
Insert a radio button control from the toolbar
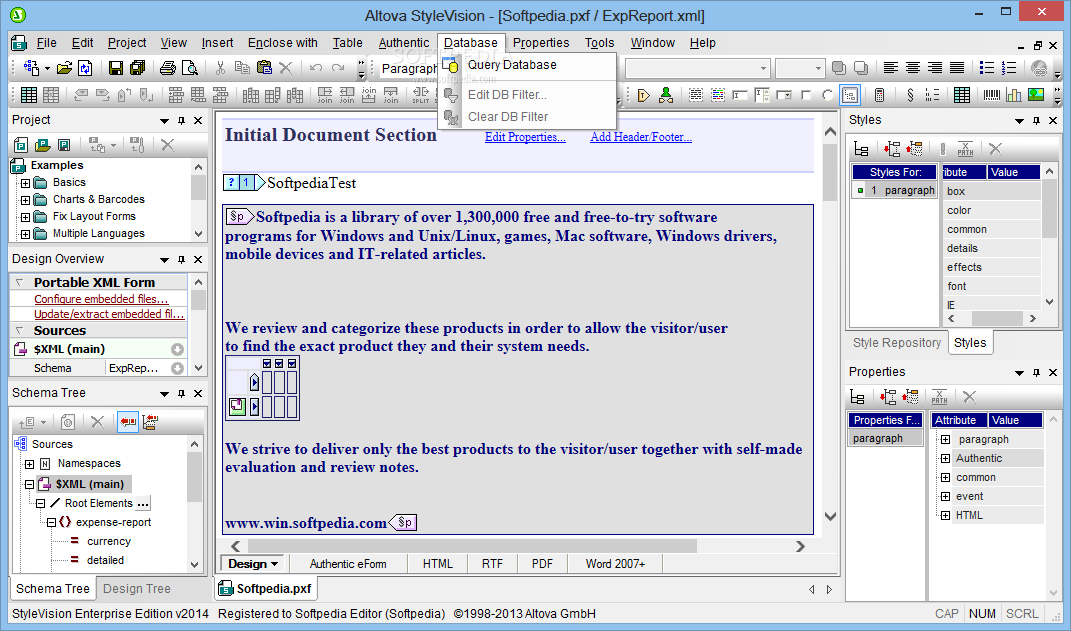point(827,95)
